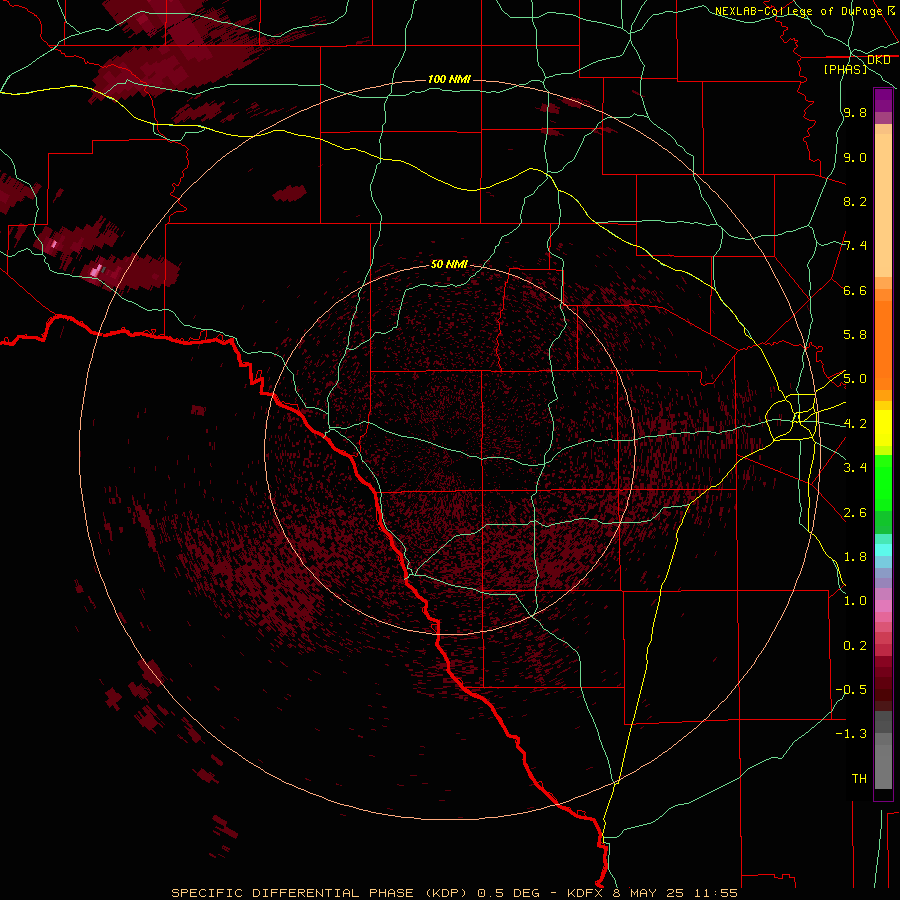Click the 8.2 scale value

pyautogui.click(x=855, y=201)
